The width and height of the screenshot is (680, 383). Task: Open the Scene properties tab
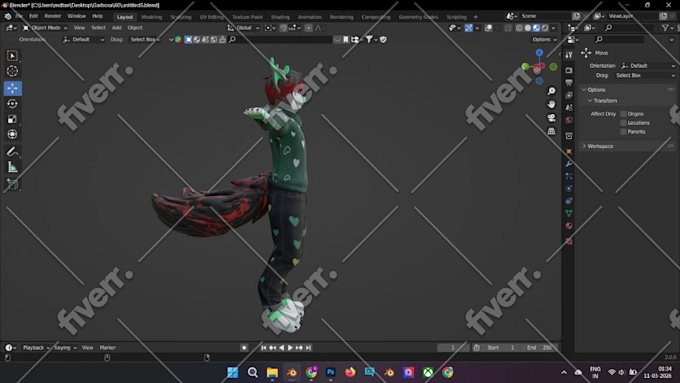[x=569, y=108]
